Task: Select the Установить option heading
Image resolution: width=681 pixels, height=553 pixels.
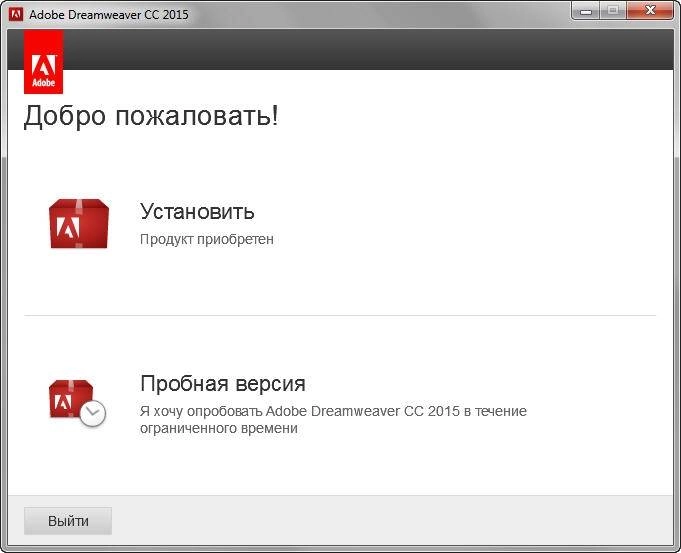Action: (197, 212)
